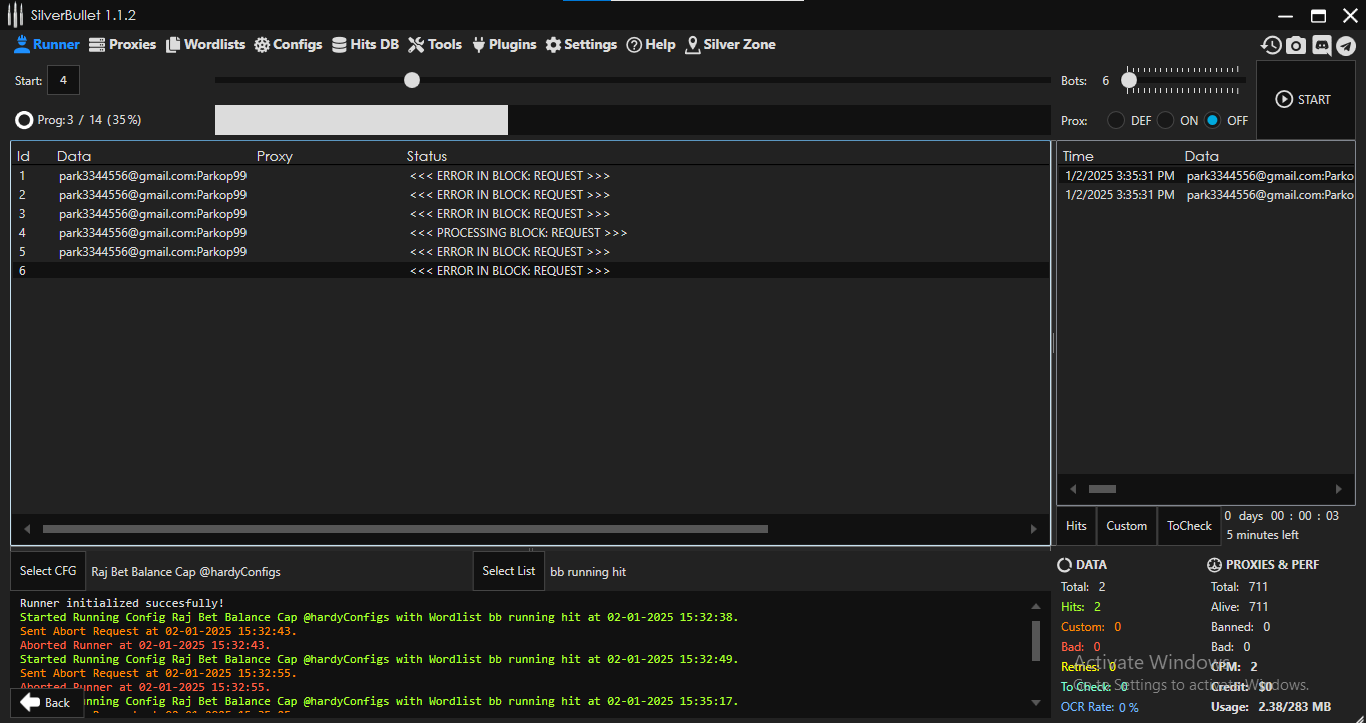Select bot row 2 in runner list
The image size is (1366, 723).
[x=530, y=195]
